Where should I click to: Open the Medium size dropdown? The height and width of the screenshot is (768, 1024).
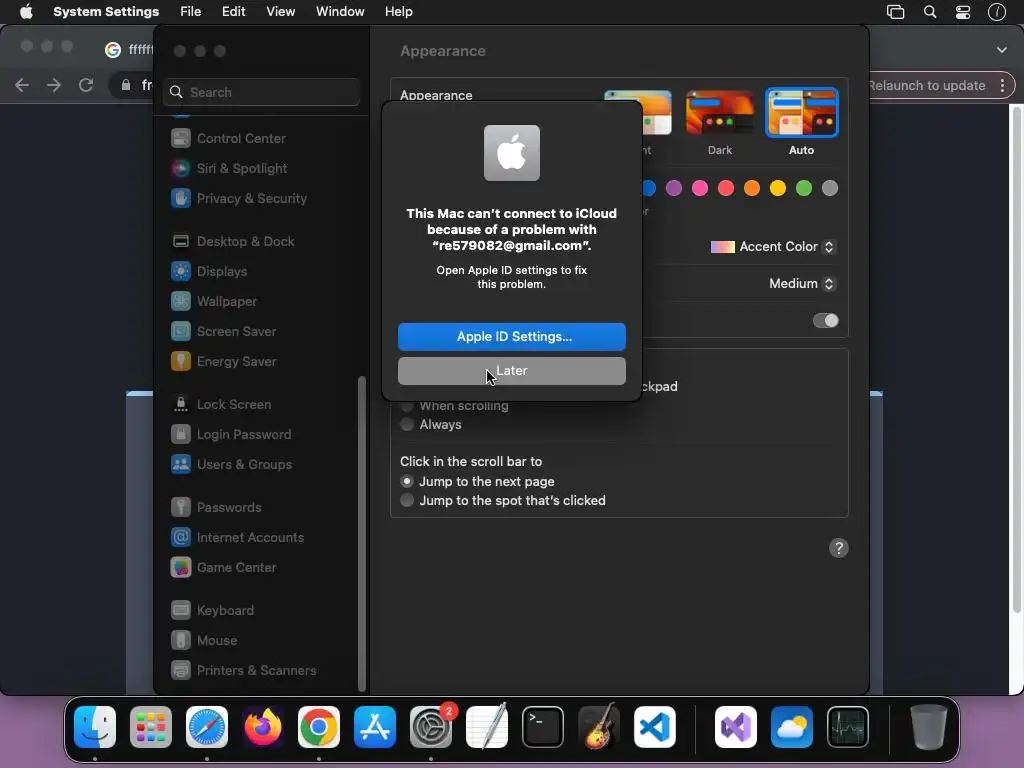(x=801, y=283)
